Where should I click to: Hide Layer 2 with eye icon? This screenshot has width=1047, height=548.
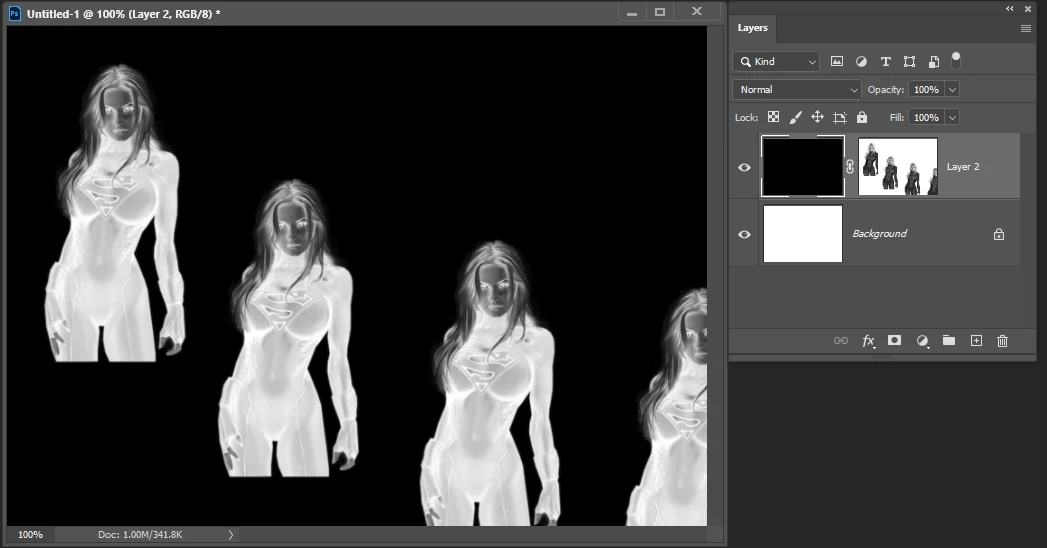click(x=744, y=167)
